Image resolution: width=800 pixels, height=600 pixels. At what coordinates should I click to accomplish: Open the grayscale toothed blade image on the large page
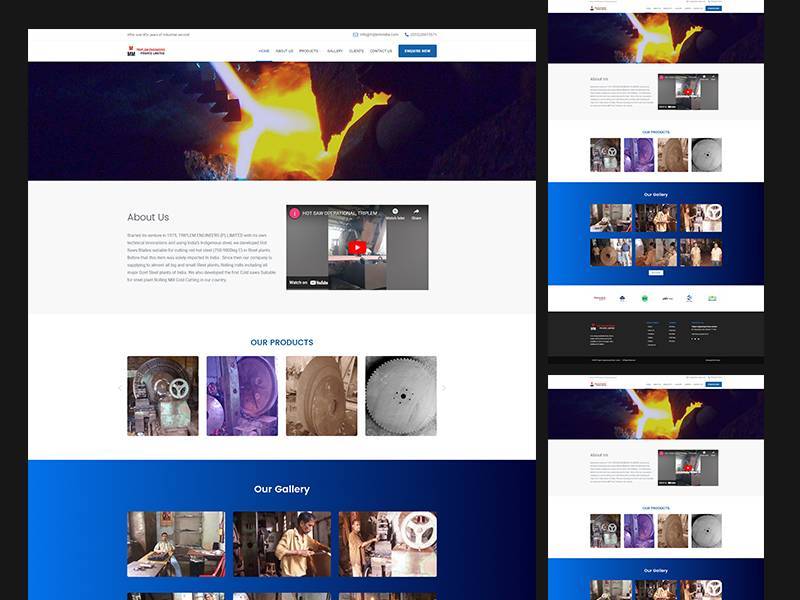[x=401, y=396]
